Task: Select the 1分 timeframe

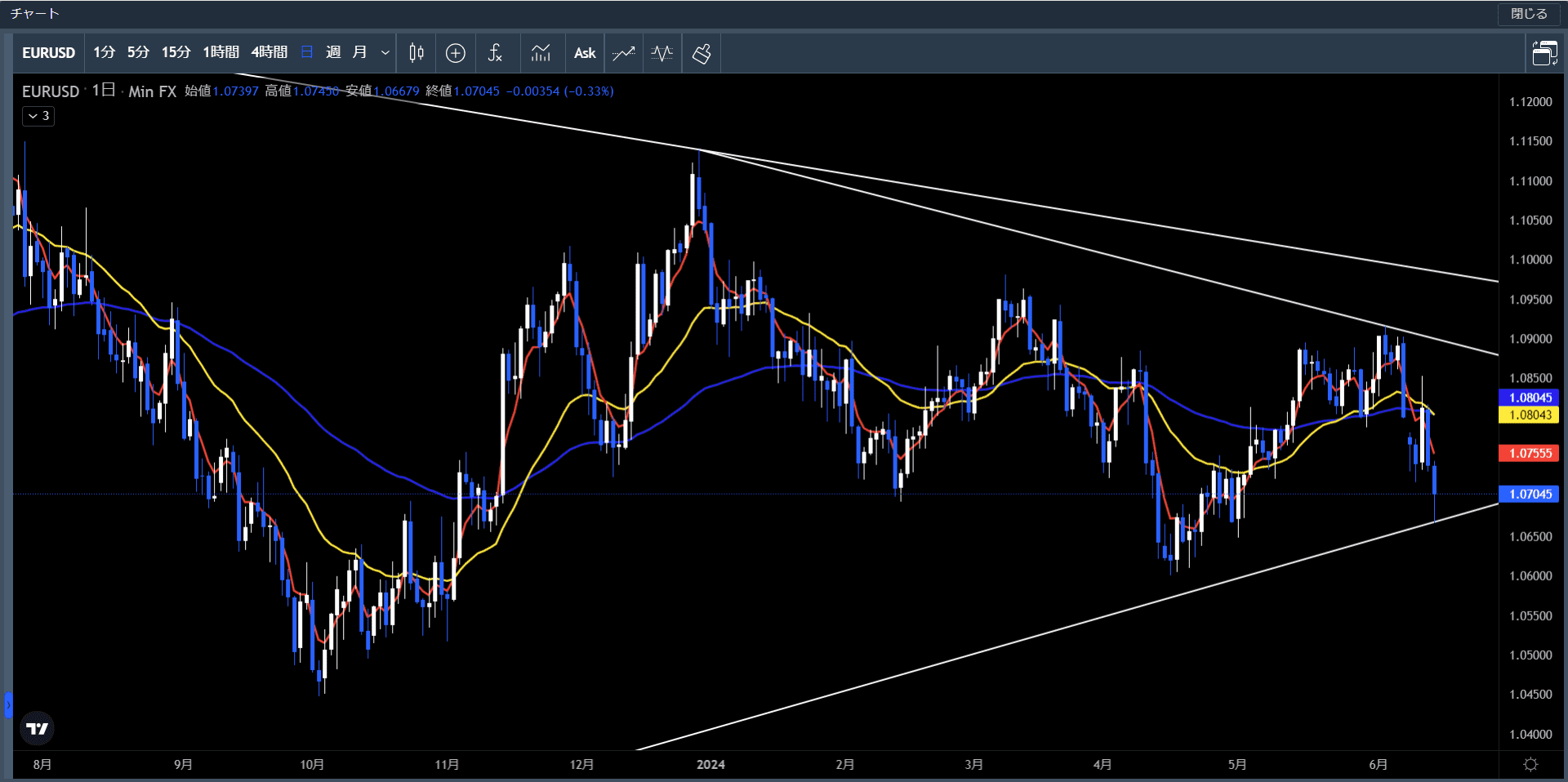Action: 104,53
